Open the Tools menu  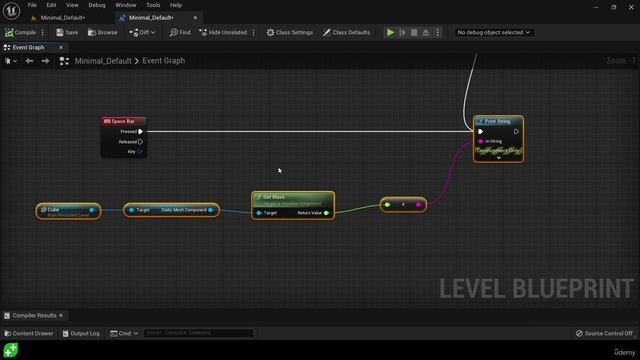153,5
